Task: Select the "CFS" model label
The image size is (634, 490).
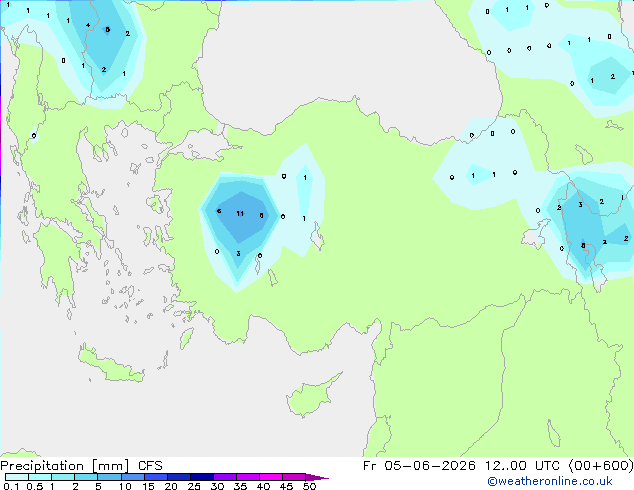Action: pos(150,466)
